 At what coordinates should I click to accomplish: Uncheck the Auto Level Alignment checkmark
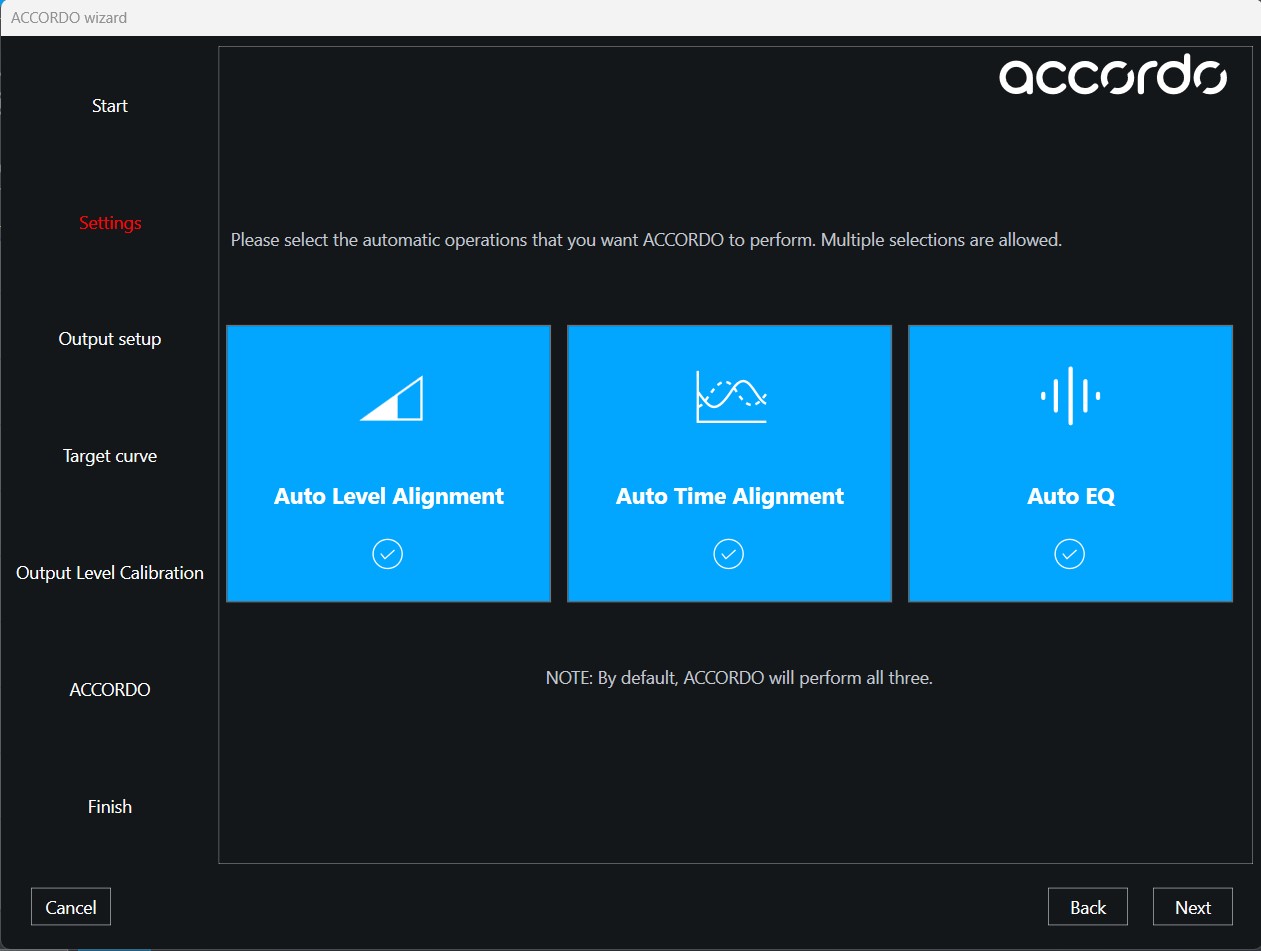tap(387, 554)
